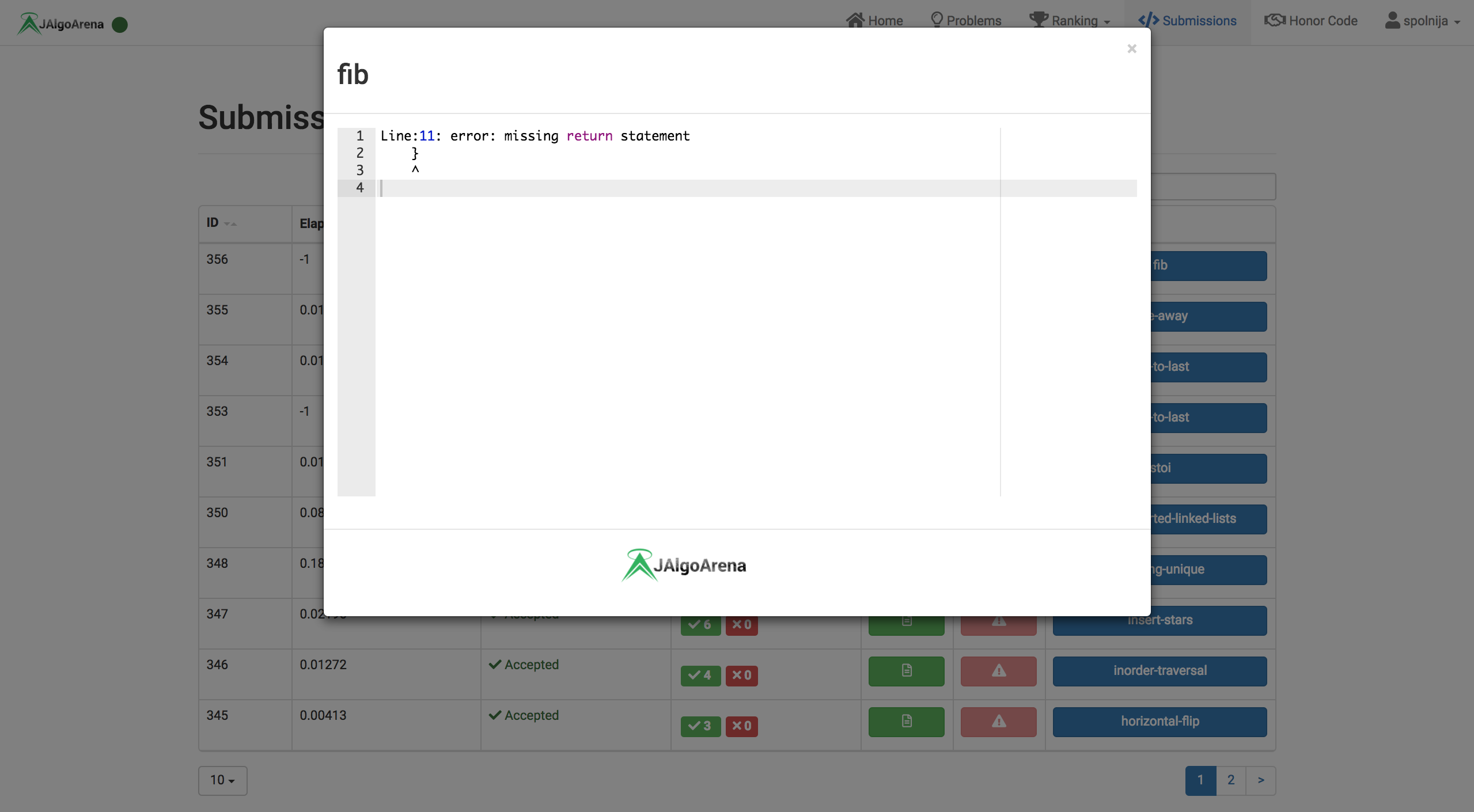
Task: Click warning icon for submission 345
Action: 998,722
